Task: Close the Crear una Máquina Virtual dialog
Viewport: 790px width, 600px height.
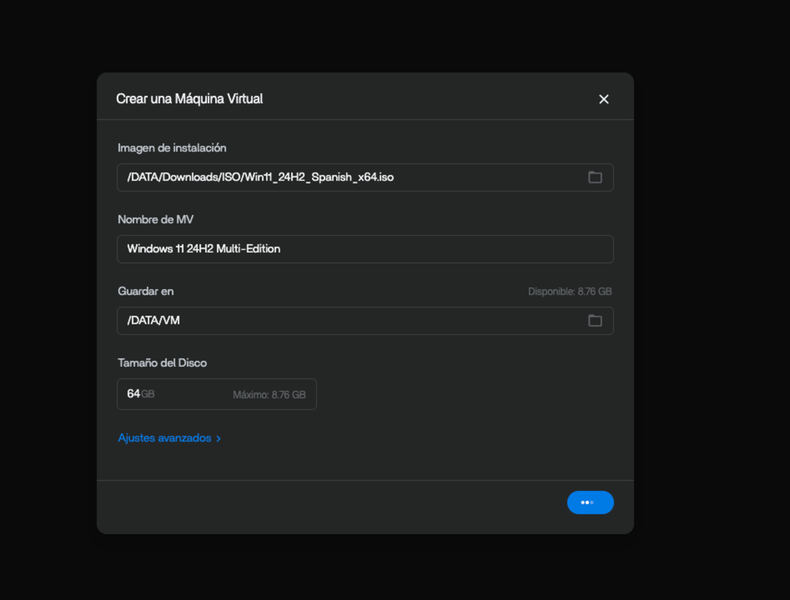Action: point(603,99)
